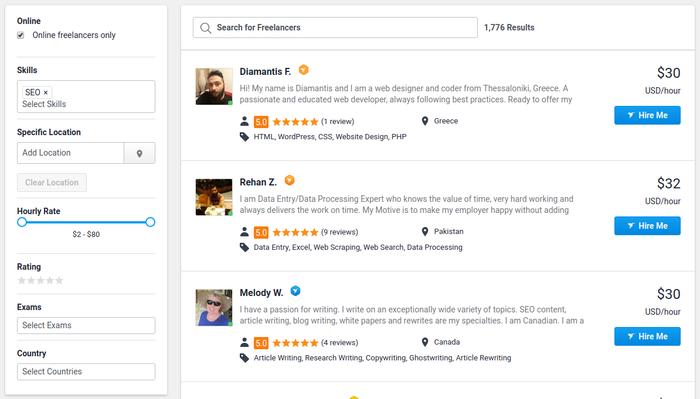Viewport: 700px width, 399px height.
Task: Click the Search for Freelancers field
Action: (335, 28)
